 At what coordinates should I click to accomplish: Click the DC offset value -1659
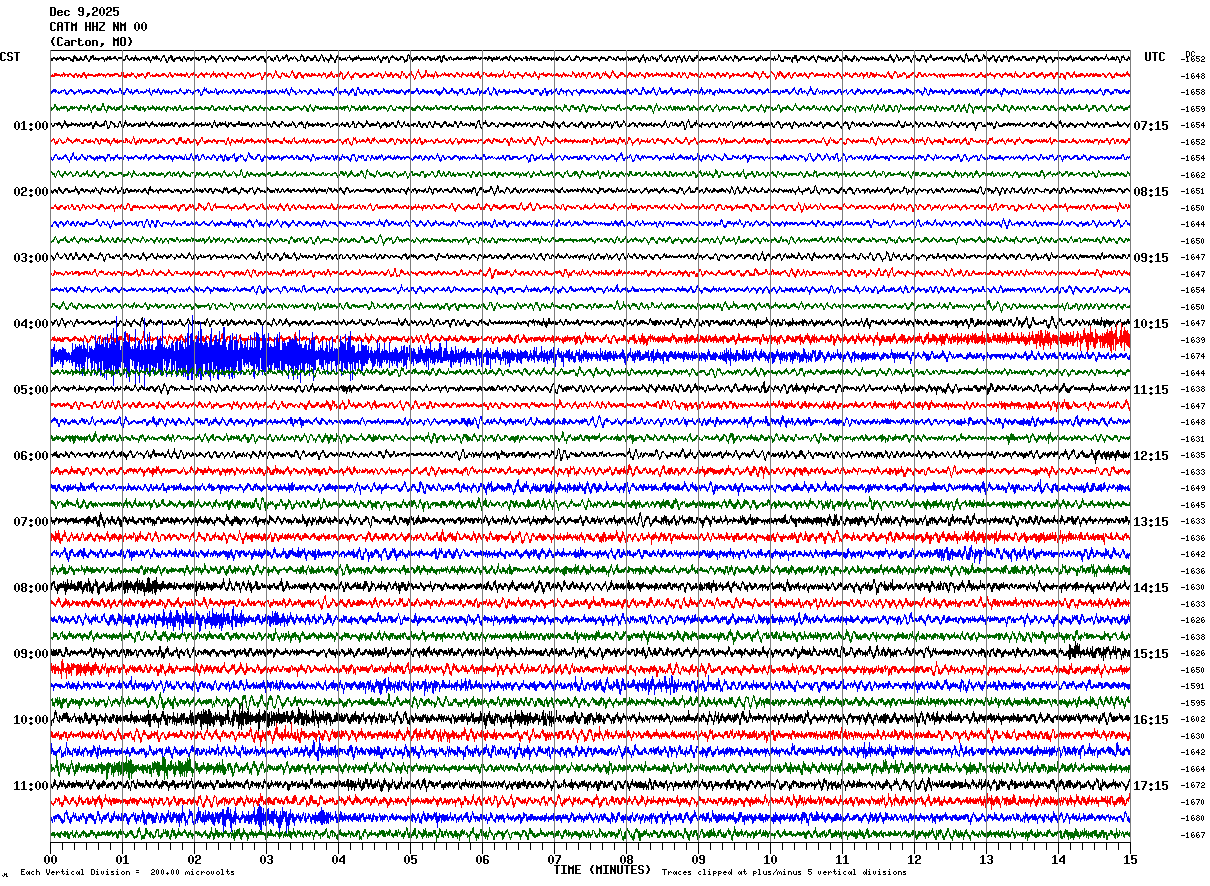coord(1193,109)
